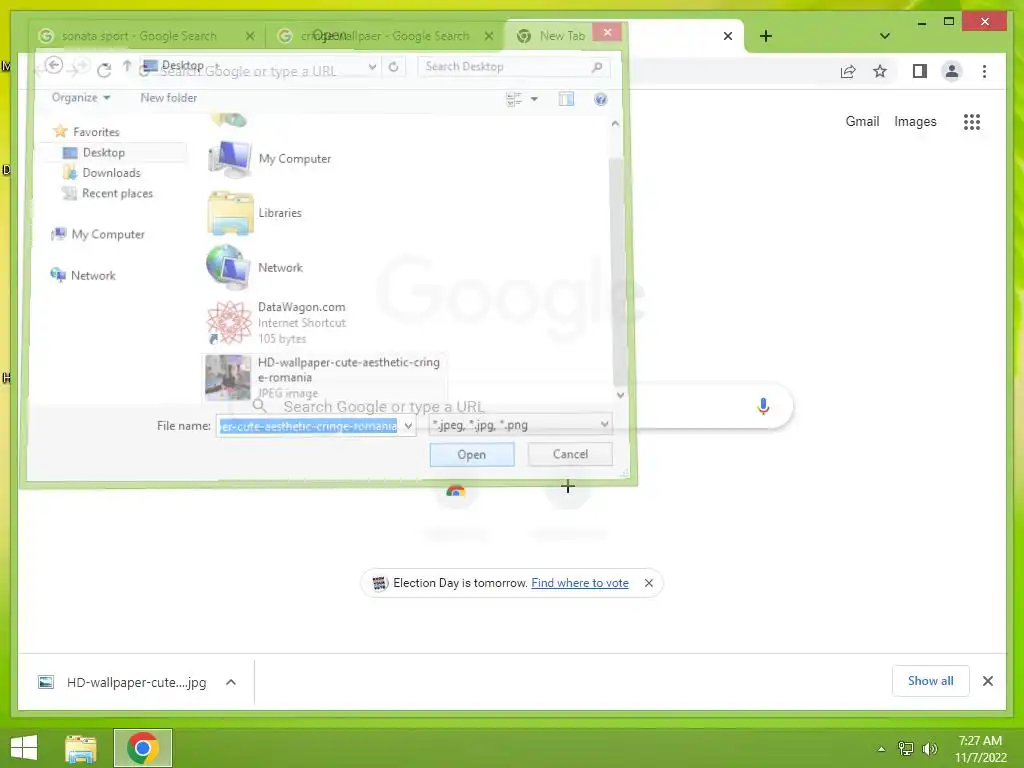Follow the Find where to vote link
Viewport: 1024px width, 768px height.
[x=580, y=583]
